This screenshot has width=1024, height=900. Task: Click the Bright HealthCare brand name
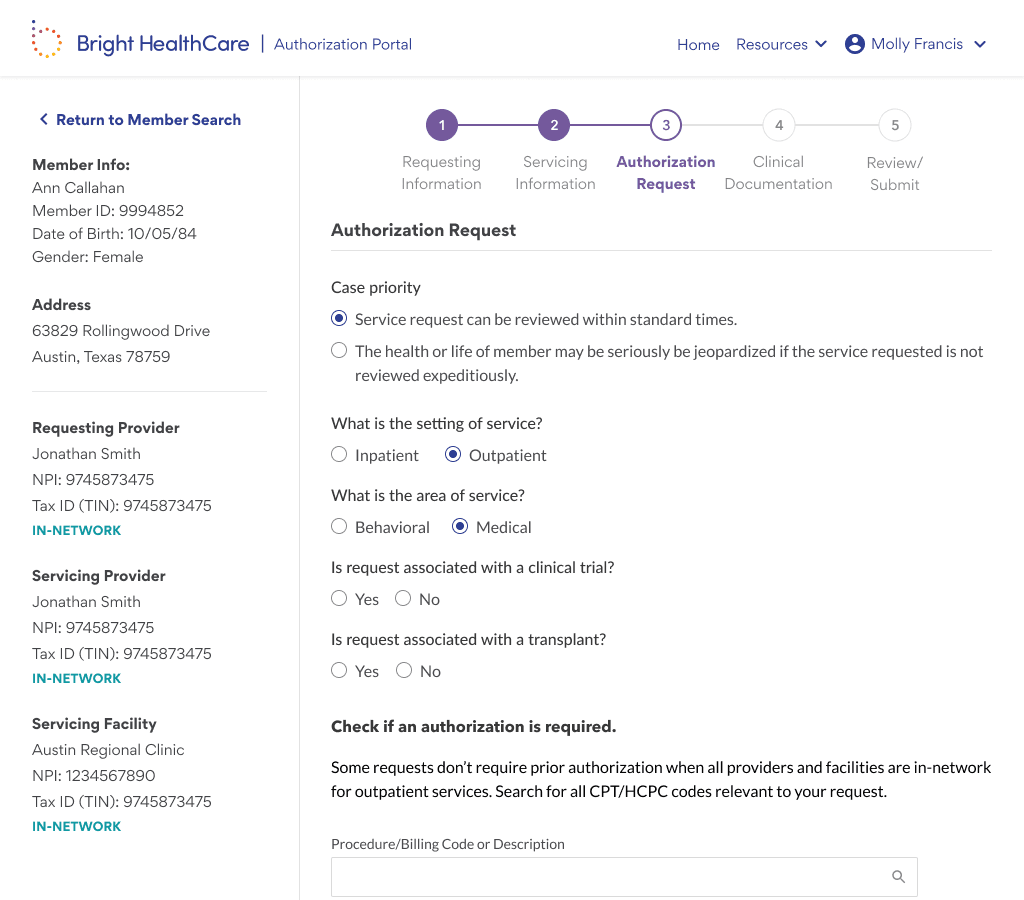tap(163, 44)
